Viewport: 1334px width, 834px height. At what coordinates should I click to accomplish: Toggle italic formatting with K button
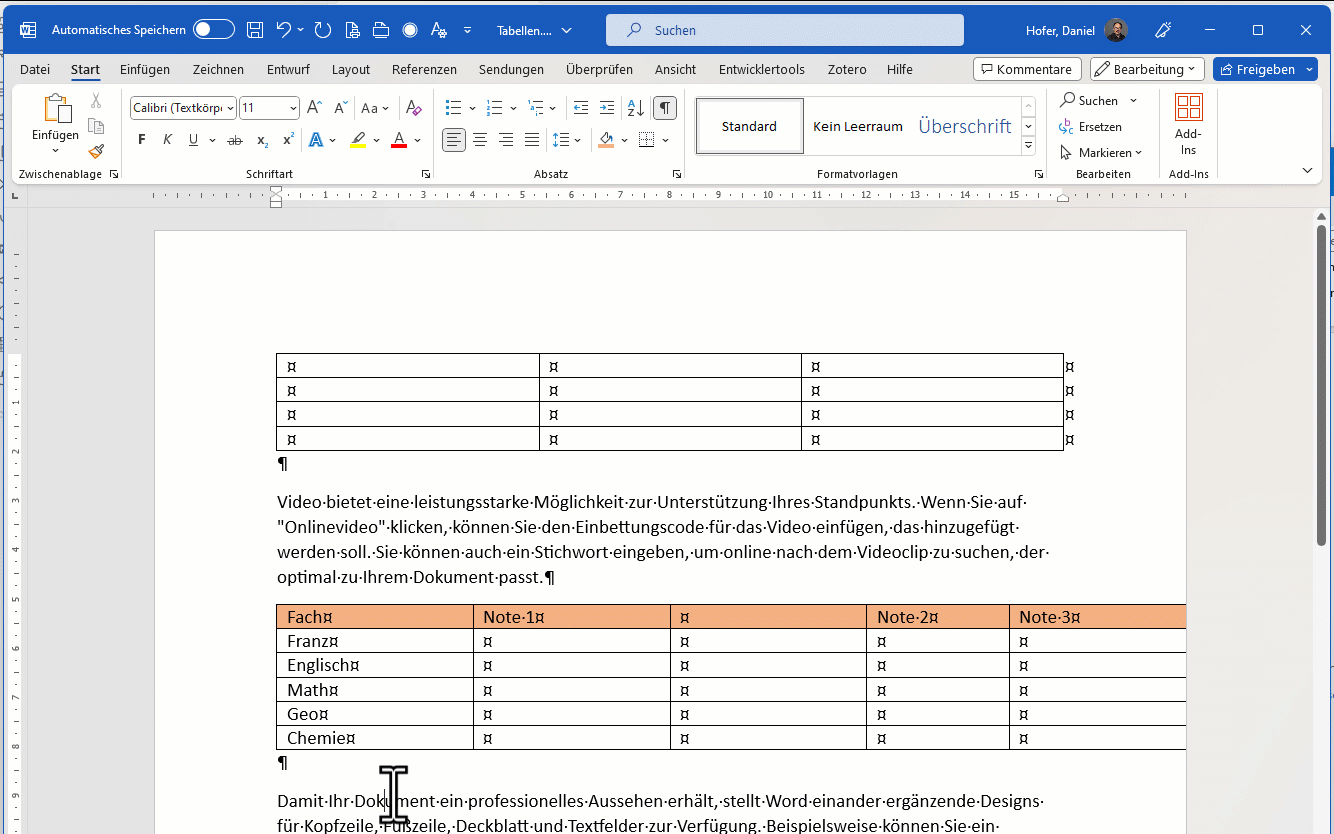pyautogui.click(x=168, y=140)
